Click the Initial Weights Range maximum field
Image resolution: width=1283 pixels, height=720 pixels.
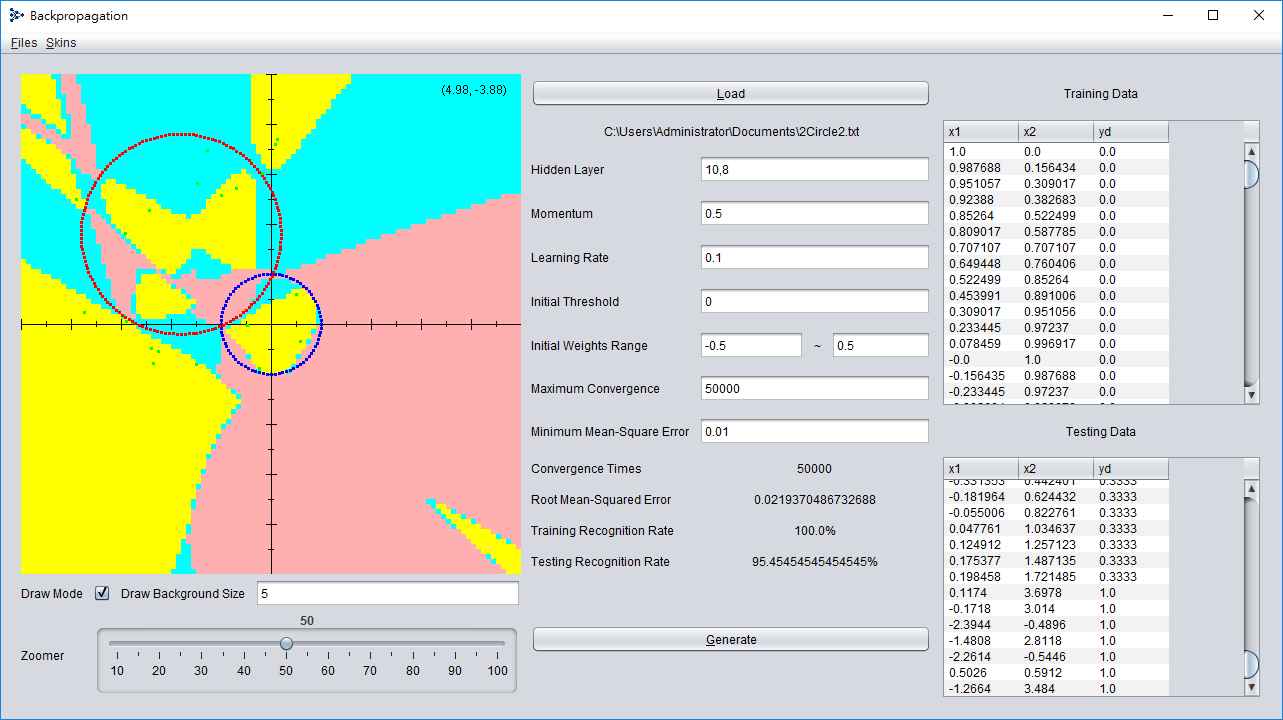881,345
